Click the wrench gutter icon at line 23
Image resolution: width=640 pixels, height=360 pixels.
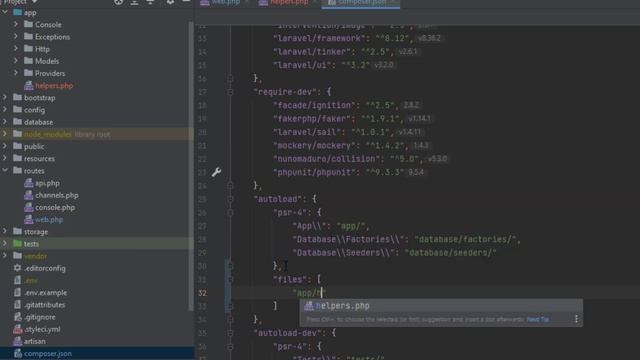pyautogui.click(x=216, y=172)
